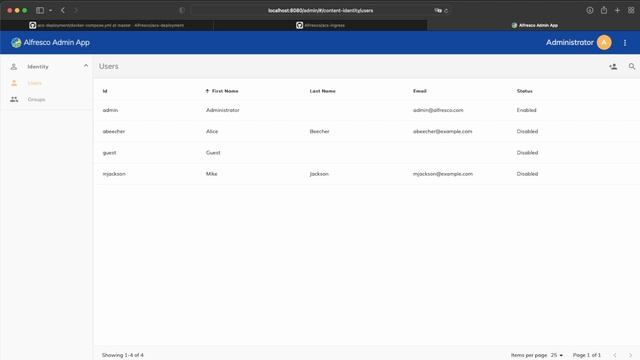Viewport: 640px width, 360px height.
Task: Go back with the browser back arrow
Action: [63, 11]
